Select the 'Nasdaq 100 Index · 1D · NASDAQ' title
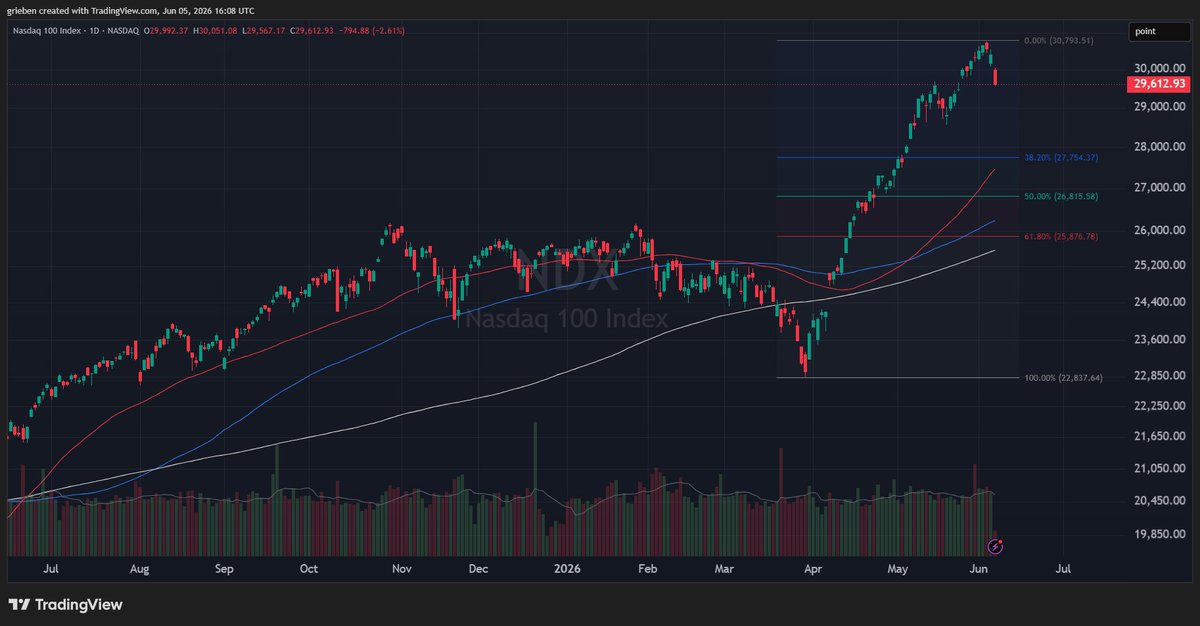The height and width of the screenshot is (626, 1200). 76,31
